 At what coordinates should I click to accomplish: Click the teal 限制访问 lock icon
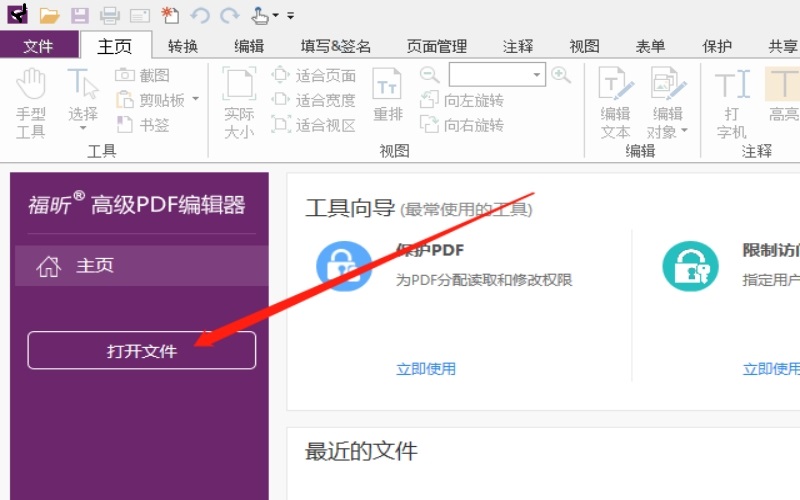[x=690, y=266]
